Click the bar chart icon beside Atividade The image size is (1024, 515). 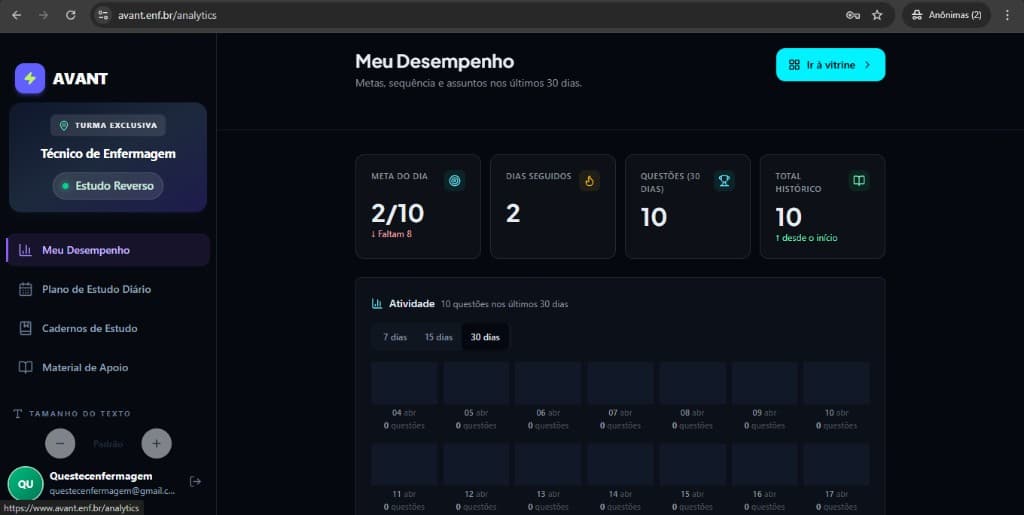click(377, 304)
